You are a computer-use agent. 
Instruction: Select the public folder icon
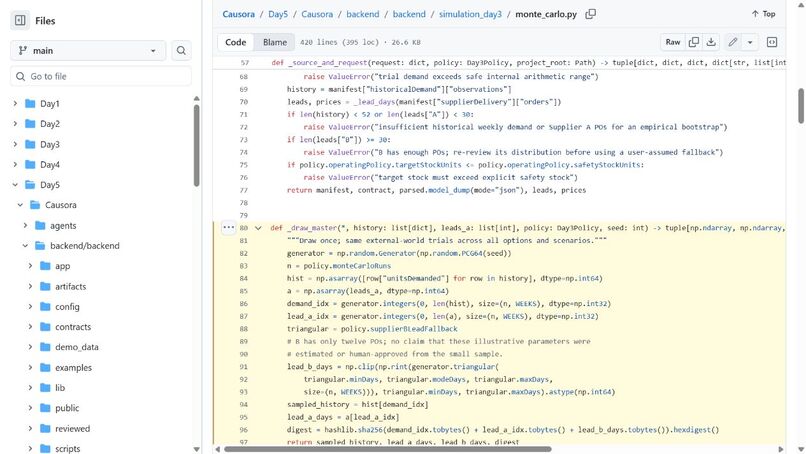[x=45, y=408]
